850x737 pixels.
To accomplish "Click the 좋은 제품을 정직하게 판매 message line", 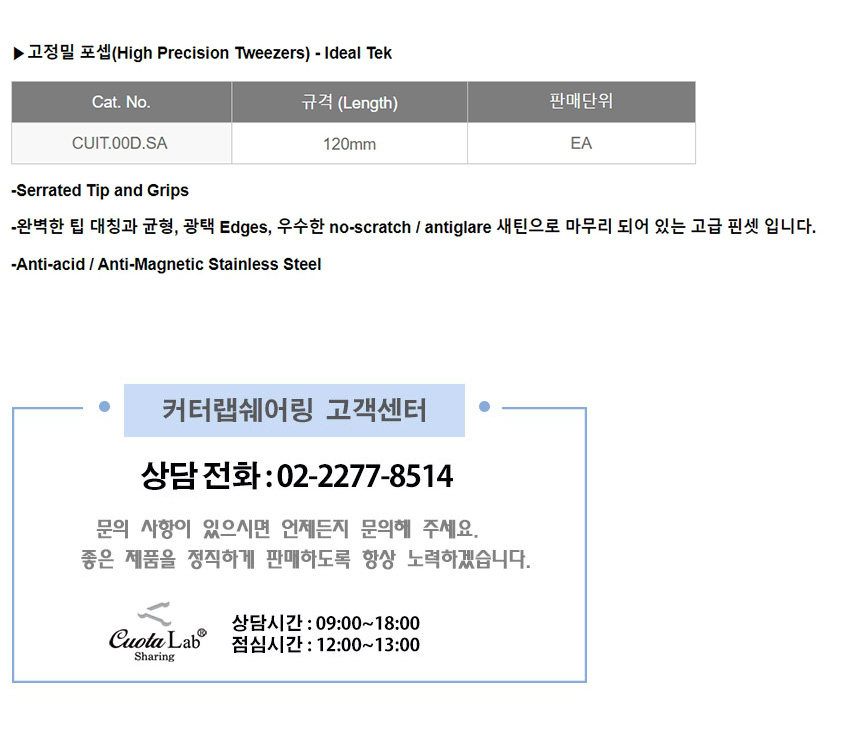I will (305, 559).
